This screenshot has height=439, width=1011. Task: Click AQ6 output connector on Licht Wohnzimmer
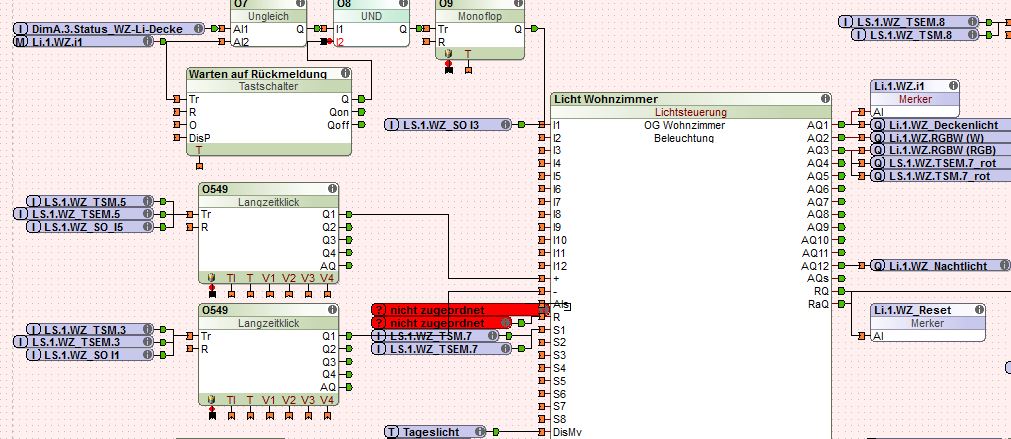tap(841, 189)
